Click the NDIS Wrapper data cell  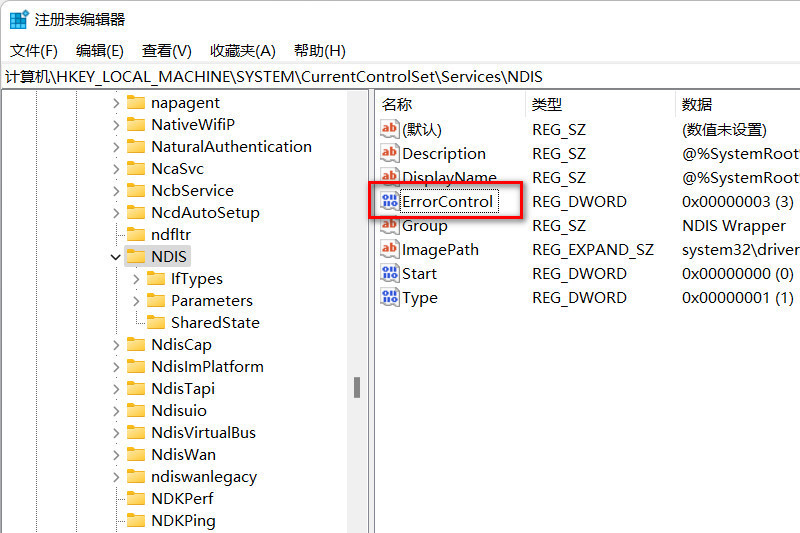734,225
